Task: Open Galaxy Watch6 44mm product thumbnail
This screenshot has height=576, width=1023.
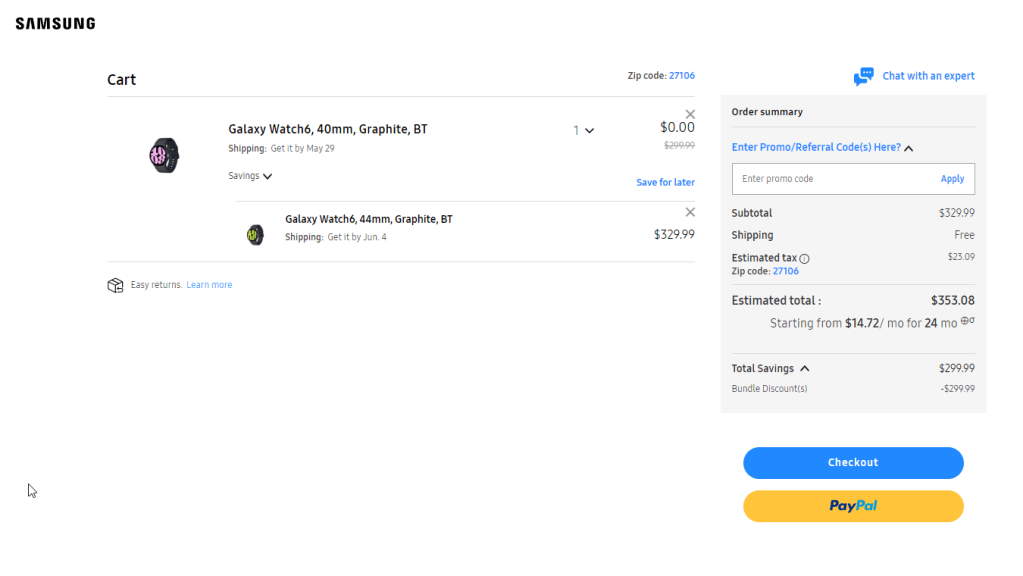Action: pyautogui.click(x=255, y=234)
